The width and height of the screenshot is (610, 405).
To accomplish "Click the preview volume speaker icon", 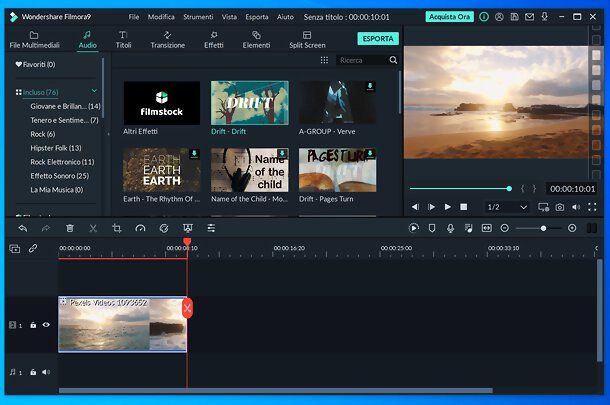I will (576, 207).
